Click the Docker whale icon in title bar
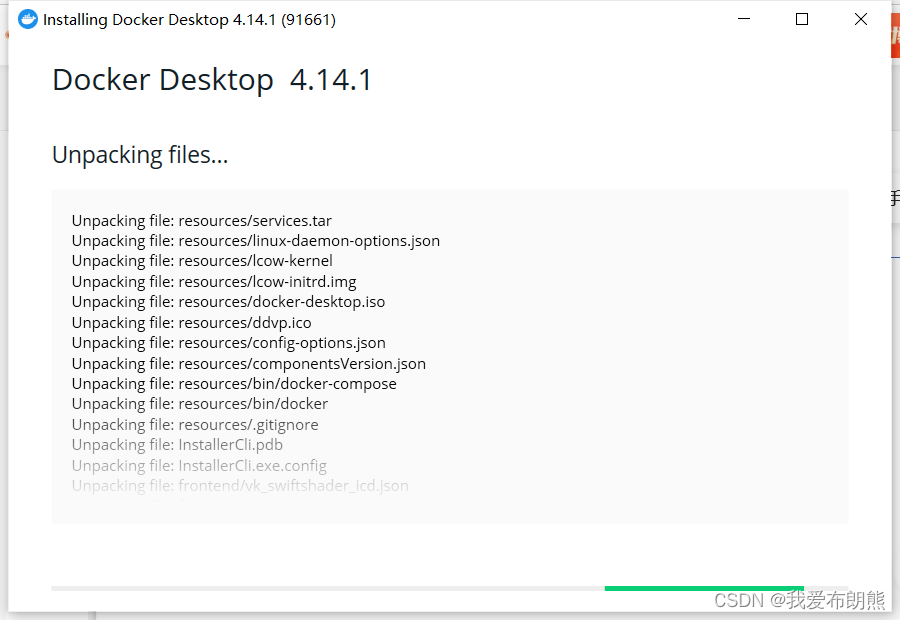Image resolution: width=900 pixels, height=620 pixels. [28, 20]
